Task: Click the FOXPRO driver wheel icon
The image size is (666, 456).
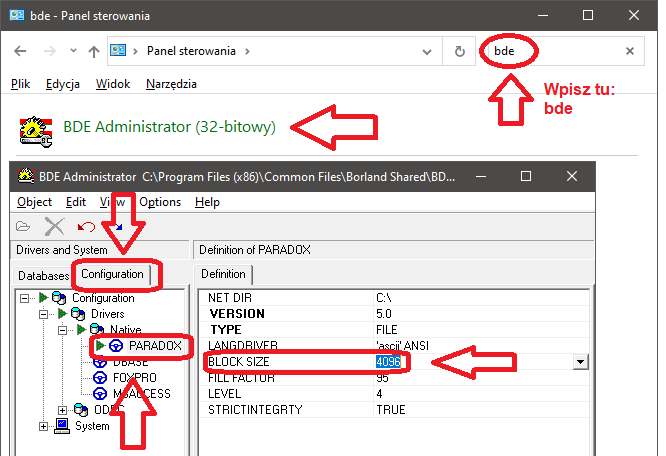Action: 100,378
